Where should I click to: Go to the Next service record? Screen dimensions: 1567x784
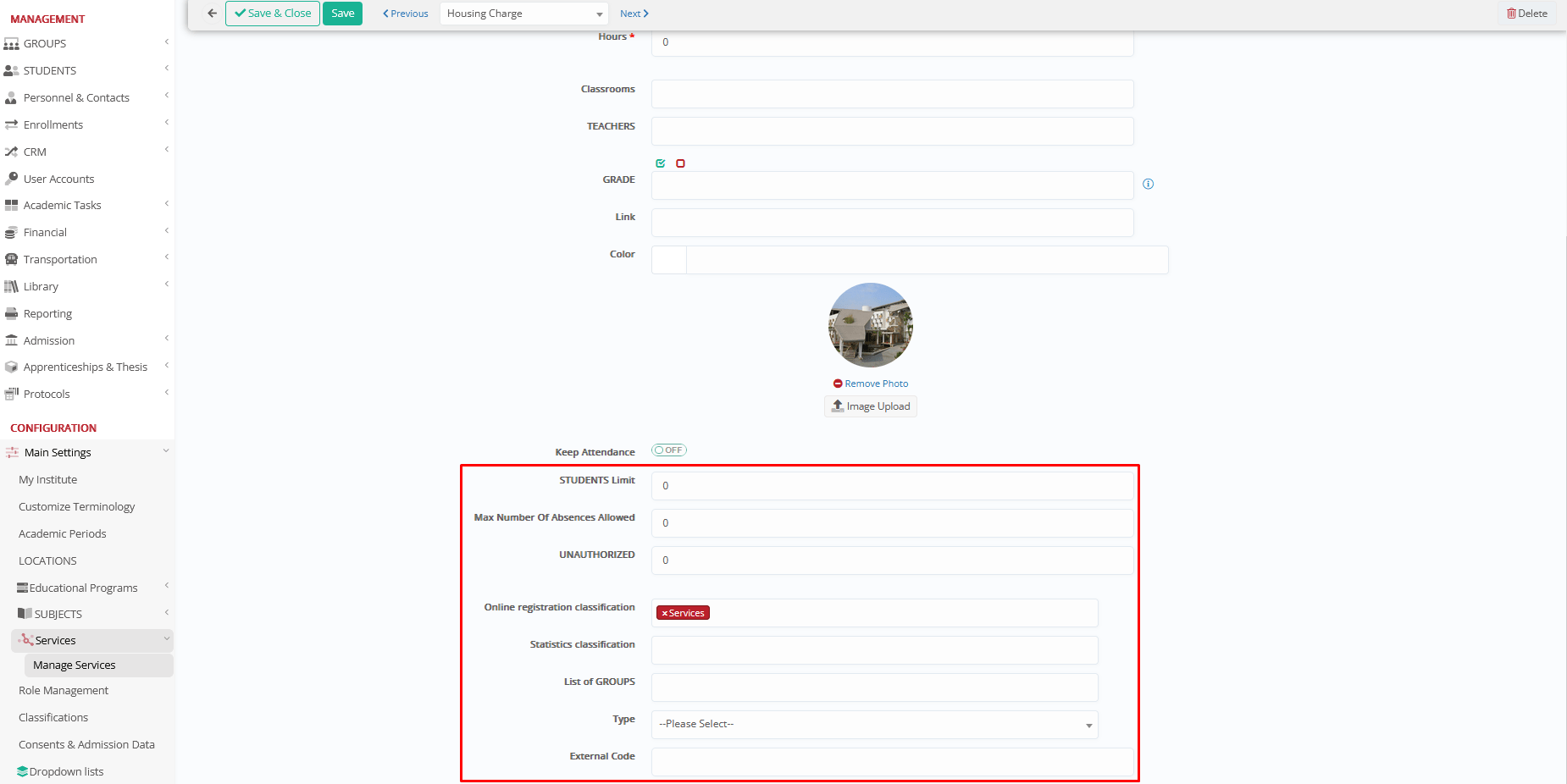[x=634, y=14]
